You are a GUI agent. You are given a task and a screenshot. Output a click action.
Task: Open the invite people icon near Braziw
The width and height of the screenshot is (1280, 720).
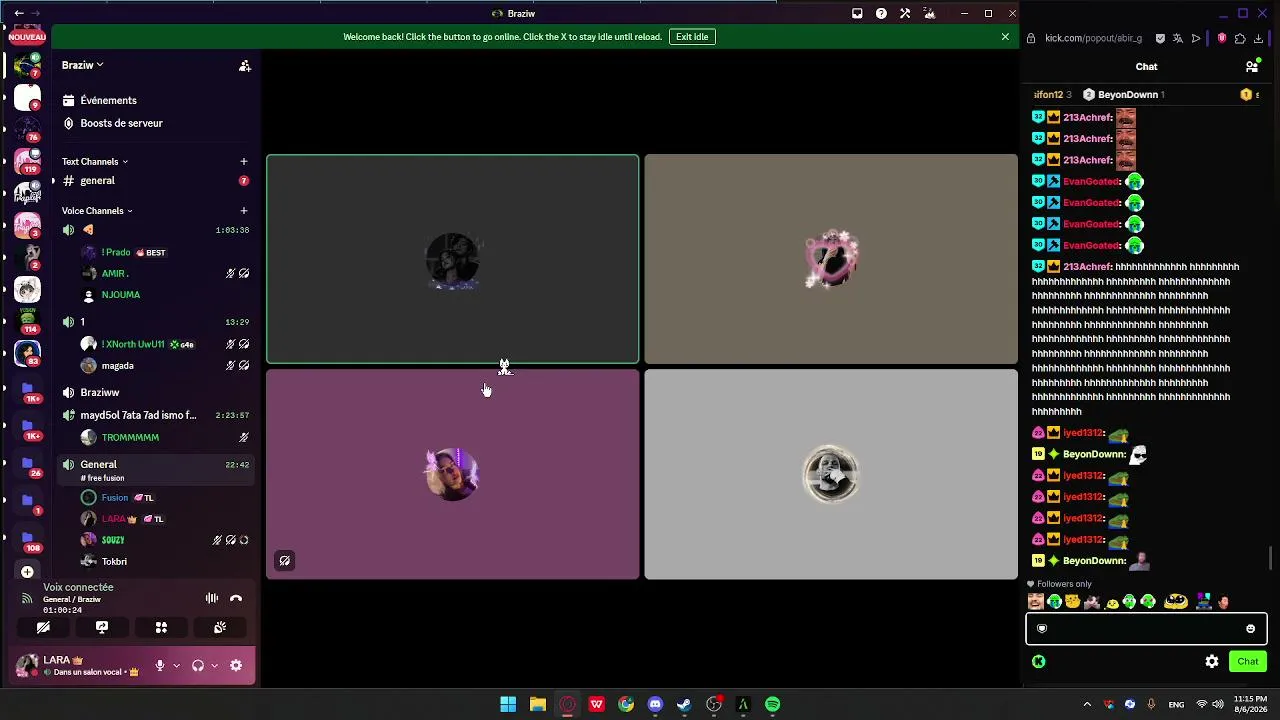coord(244,66)
